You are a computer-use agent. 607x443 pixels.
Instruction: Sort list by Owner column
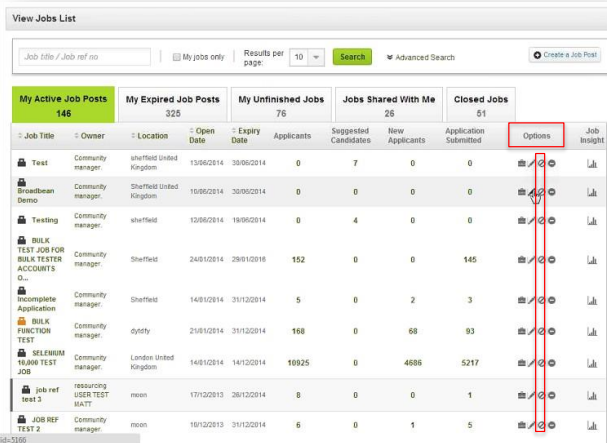tap(89, 136)
